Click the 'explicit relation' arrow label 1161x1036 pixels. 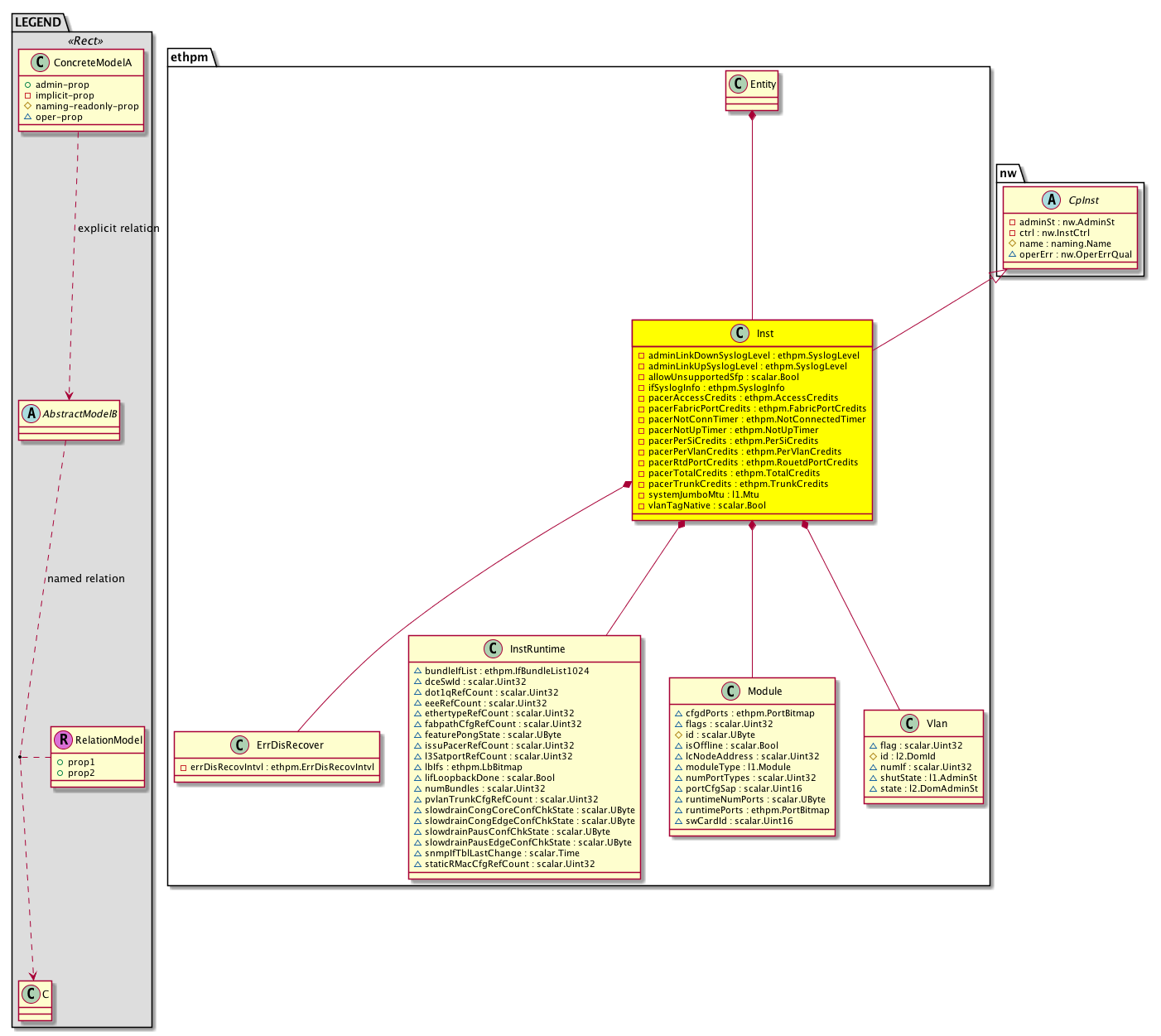point(118,229)
